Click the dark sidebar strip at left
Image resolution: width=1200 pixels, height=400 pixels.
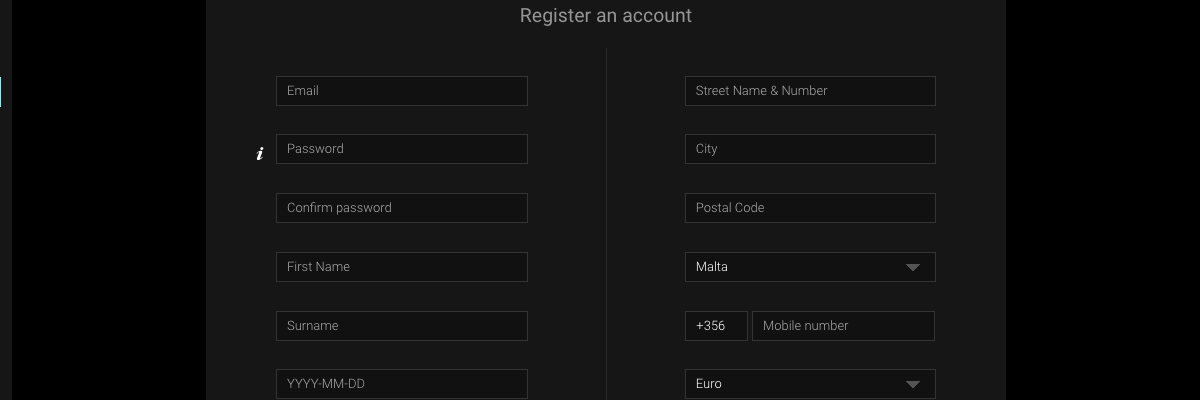click(6, 200)
